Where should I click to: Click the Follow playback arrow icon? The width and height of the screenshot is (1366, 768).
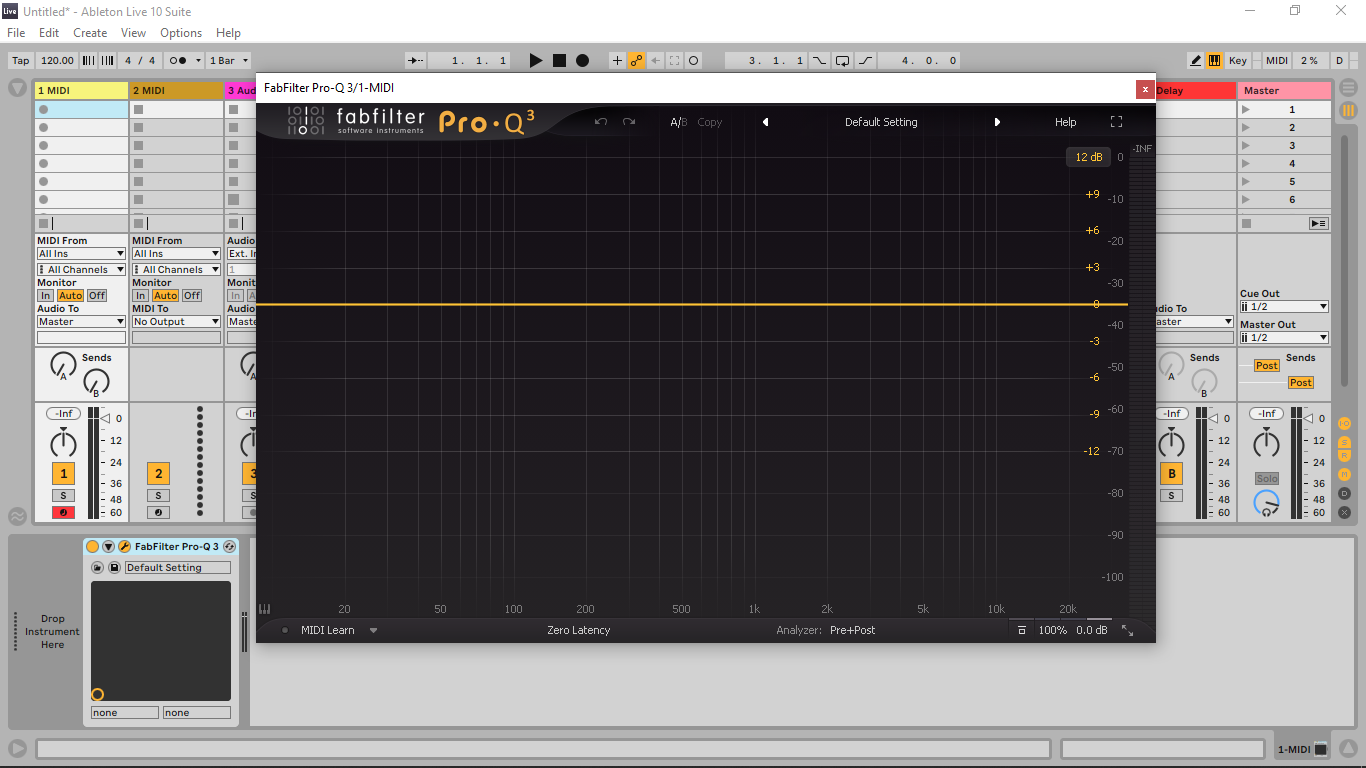coord(416,60)
